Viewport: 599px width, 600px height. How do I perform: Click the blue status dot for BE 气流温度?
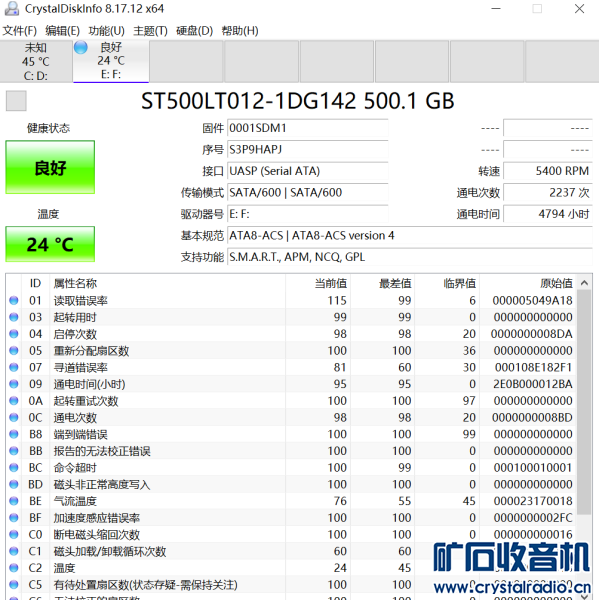coord(14,501)
